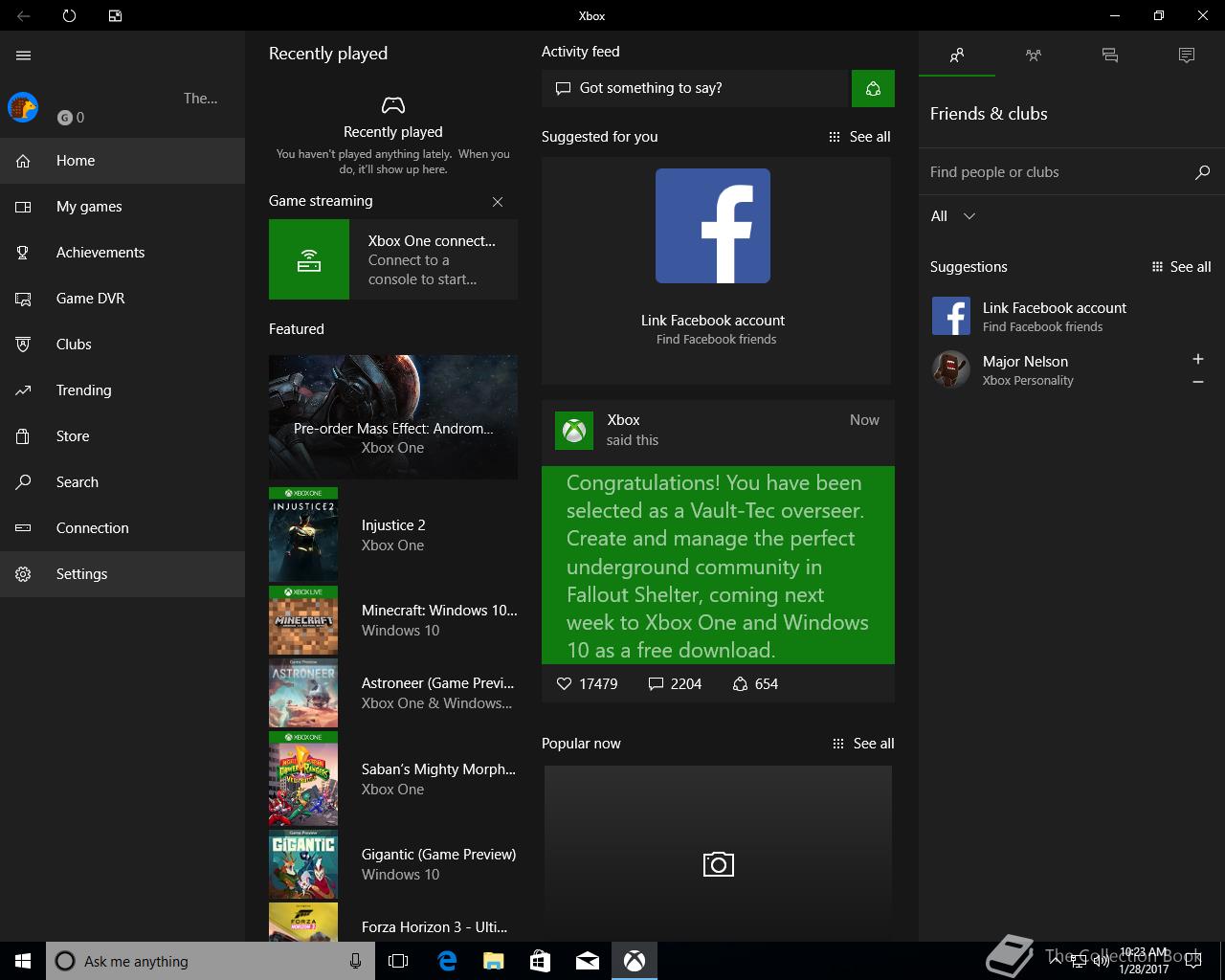
Task: Click Cortana 'Ask me anything' box
Action: click(211, 961)
